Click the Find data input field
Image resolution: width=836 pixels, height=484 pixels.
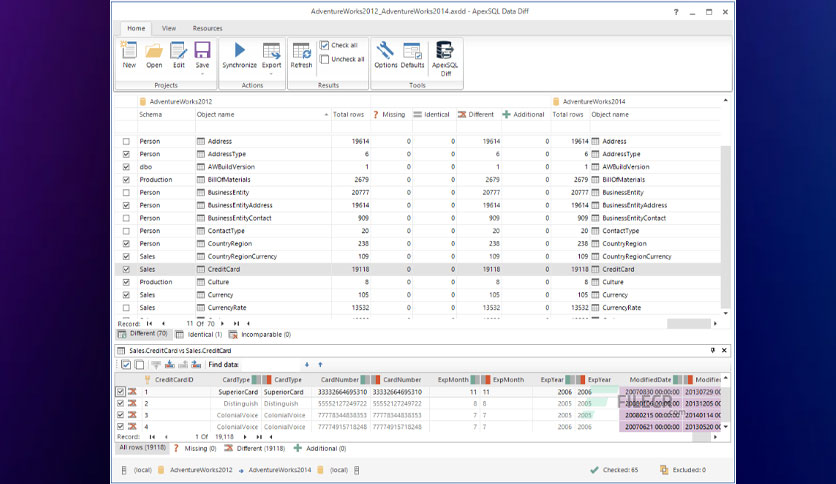[x=269, y=365]
